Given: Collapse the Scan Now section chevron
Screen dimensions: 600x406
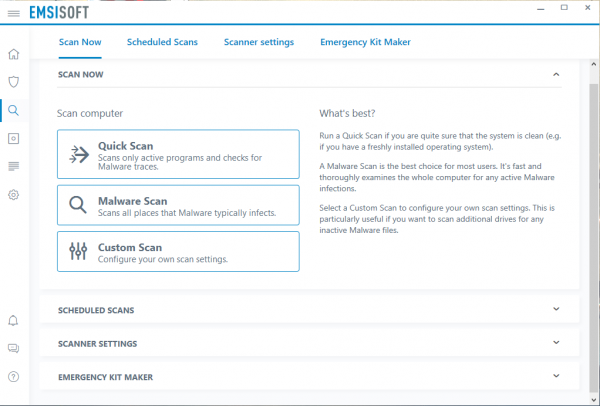Looking at the screenshot, I should 556,75.
